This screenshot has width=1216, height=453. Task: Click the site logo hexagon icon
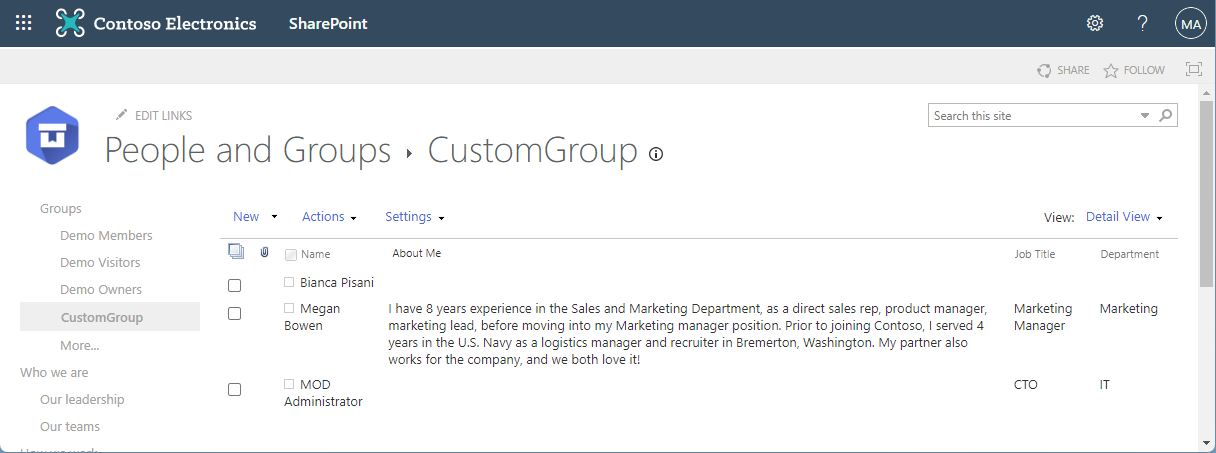[x=52, y=135]
